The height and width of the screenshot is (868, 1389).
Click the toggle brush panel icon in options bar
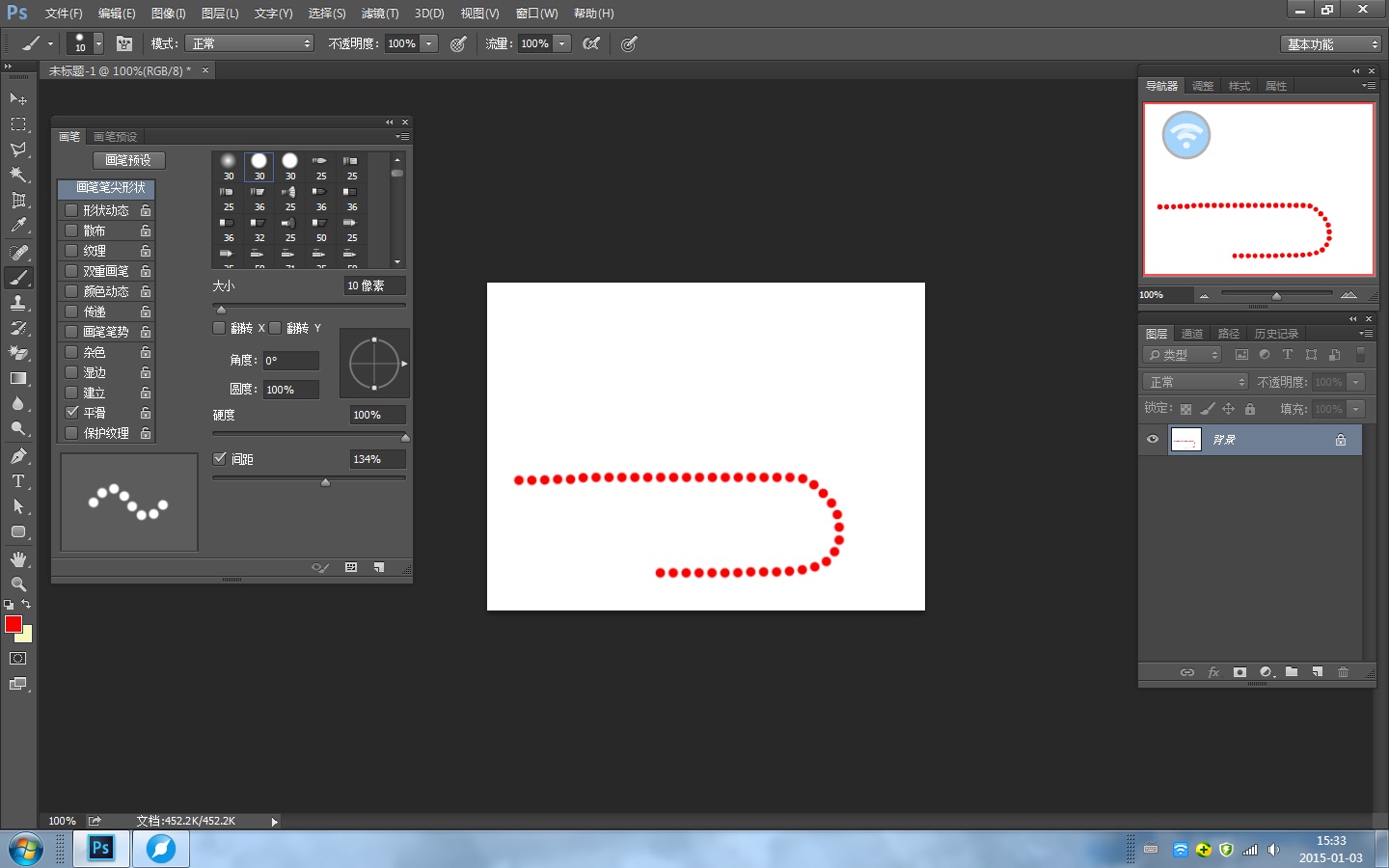click(124, 43)
